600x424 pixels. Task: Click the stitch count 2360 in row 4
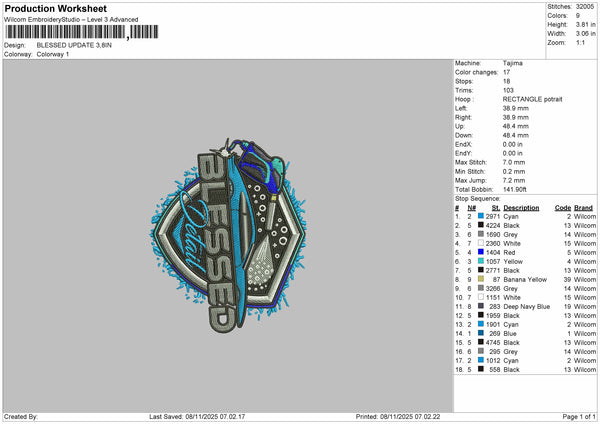coord(493,243)
